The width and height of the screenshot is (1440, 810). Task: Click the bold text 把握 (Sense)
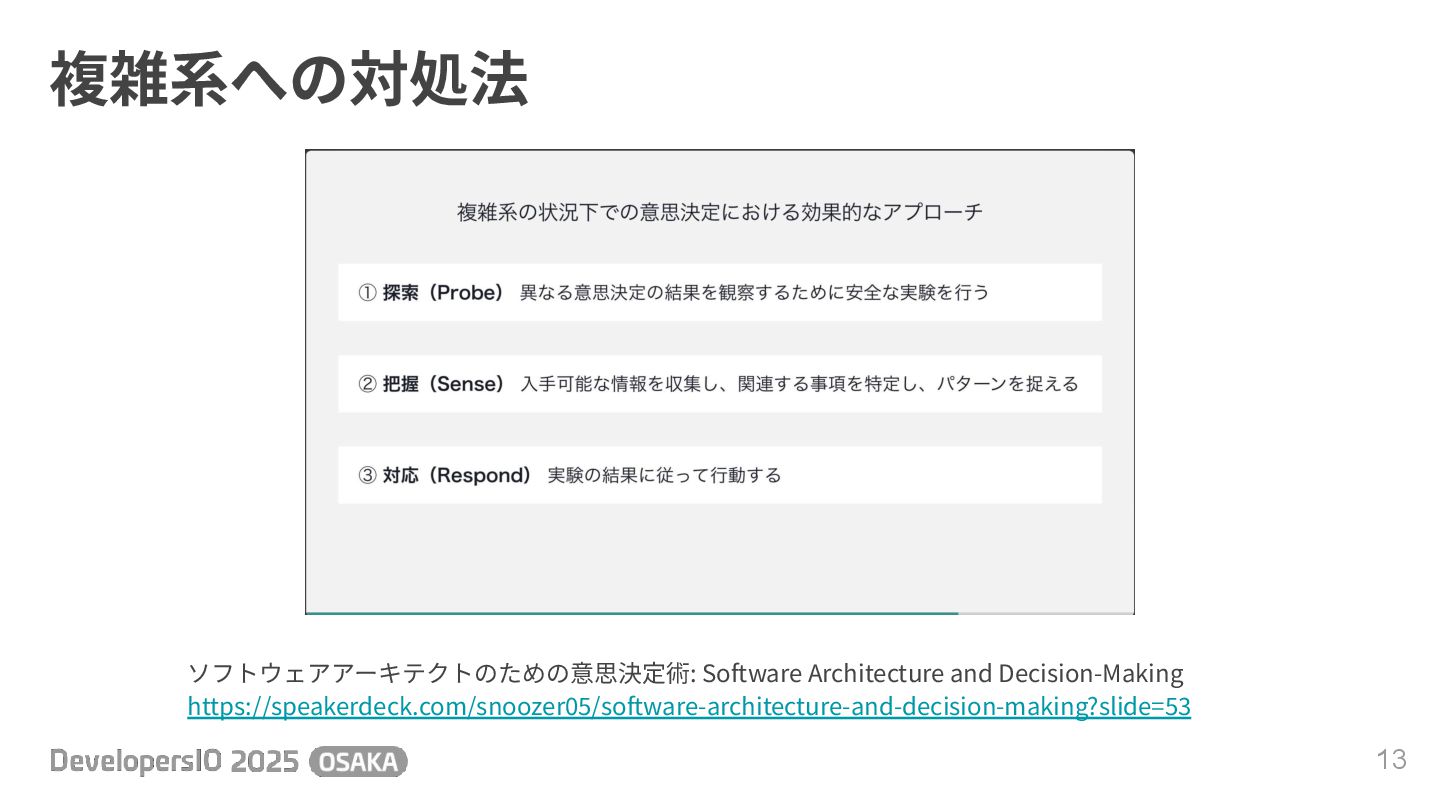pos(445,384)
